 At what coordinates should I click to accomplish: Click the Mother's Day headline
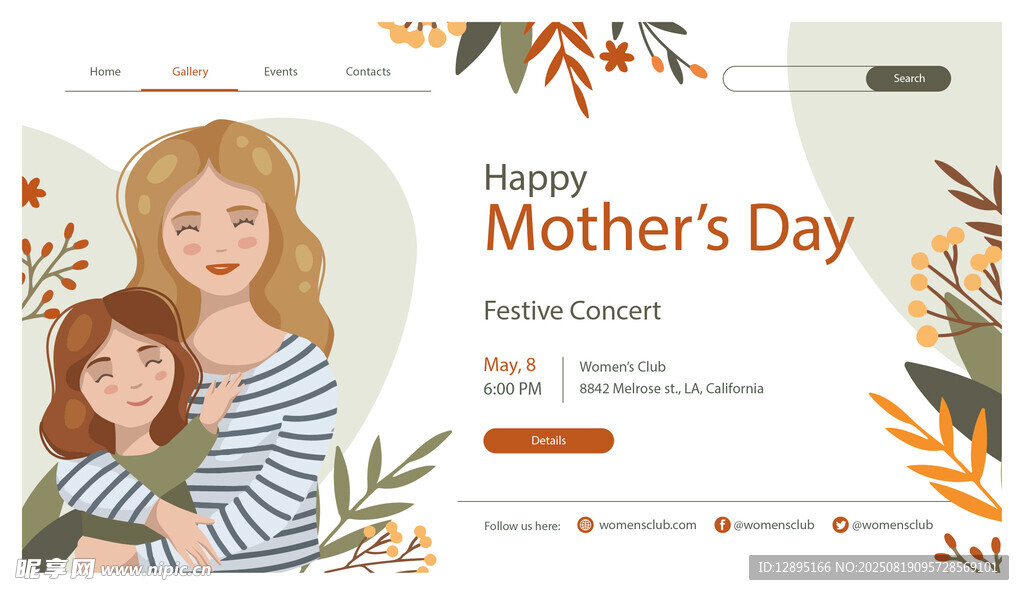[669, 228]
